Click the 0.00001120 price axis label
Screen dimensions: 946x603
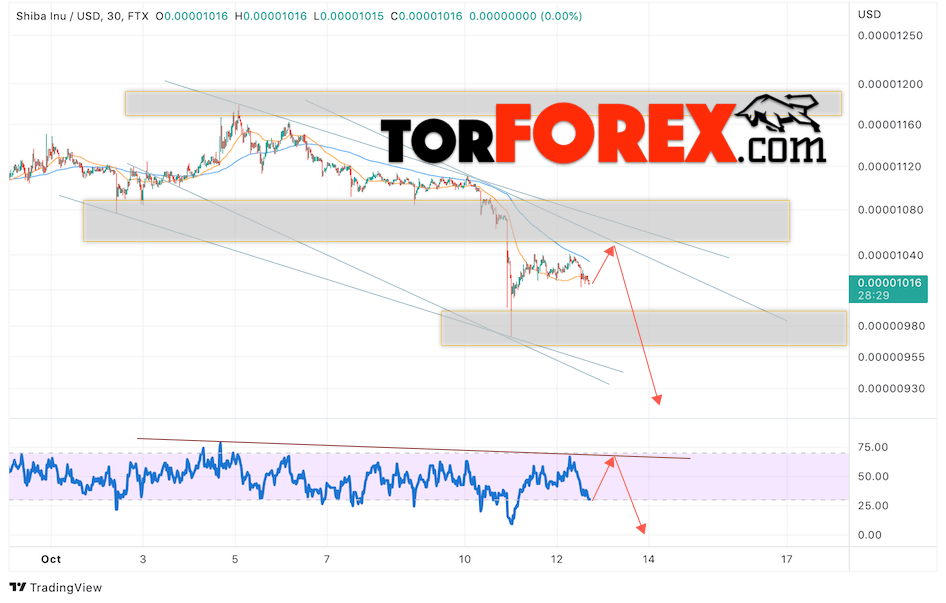[890, 167]
